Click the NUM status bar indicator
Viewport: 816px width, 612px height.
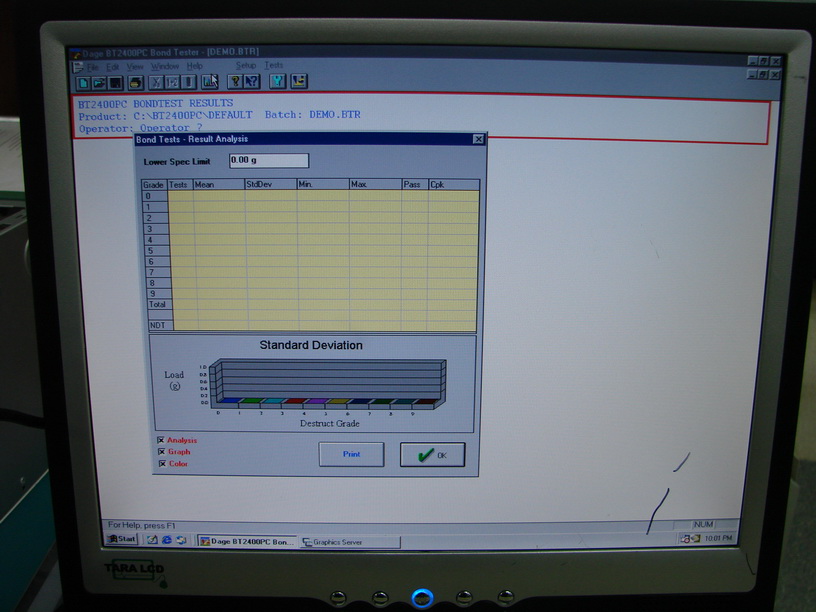click(x=704, y=524)
